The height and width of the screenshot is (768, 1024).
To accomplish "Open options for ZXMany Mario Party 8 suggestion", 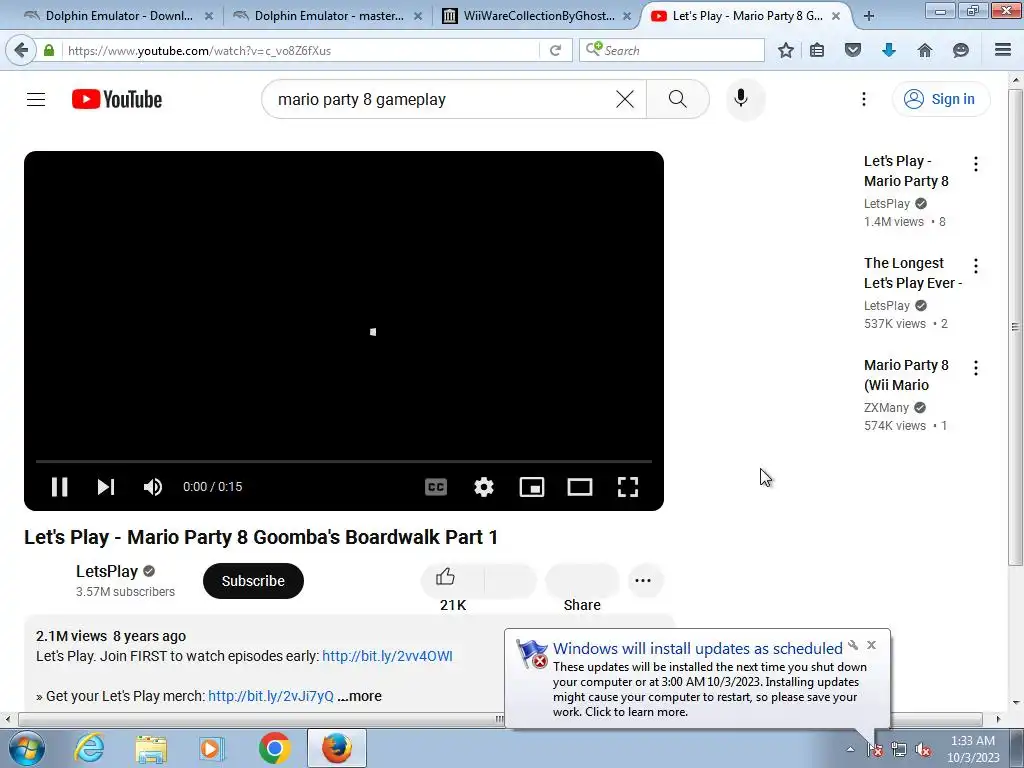I will coord(976,368).
